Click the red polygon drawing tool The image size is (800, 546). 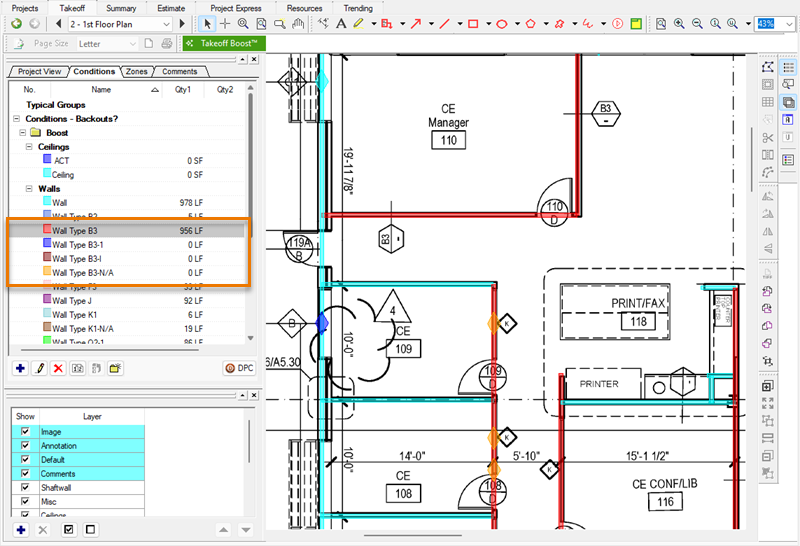tap(530, 23)
